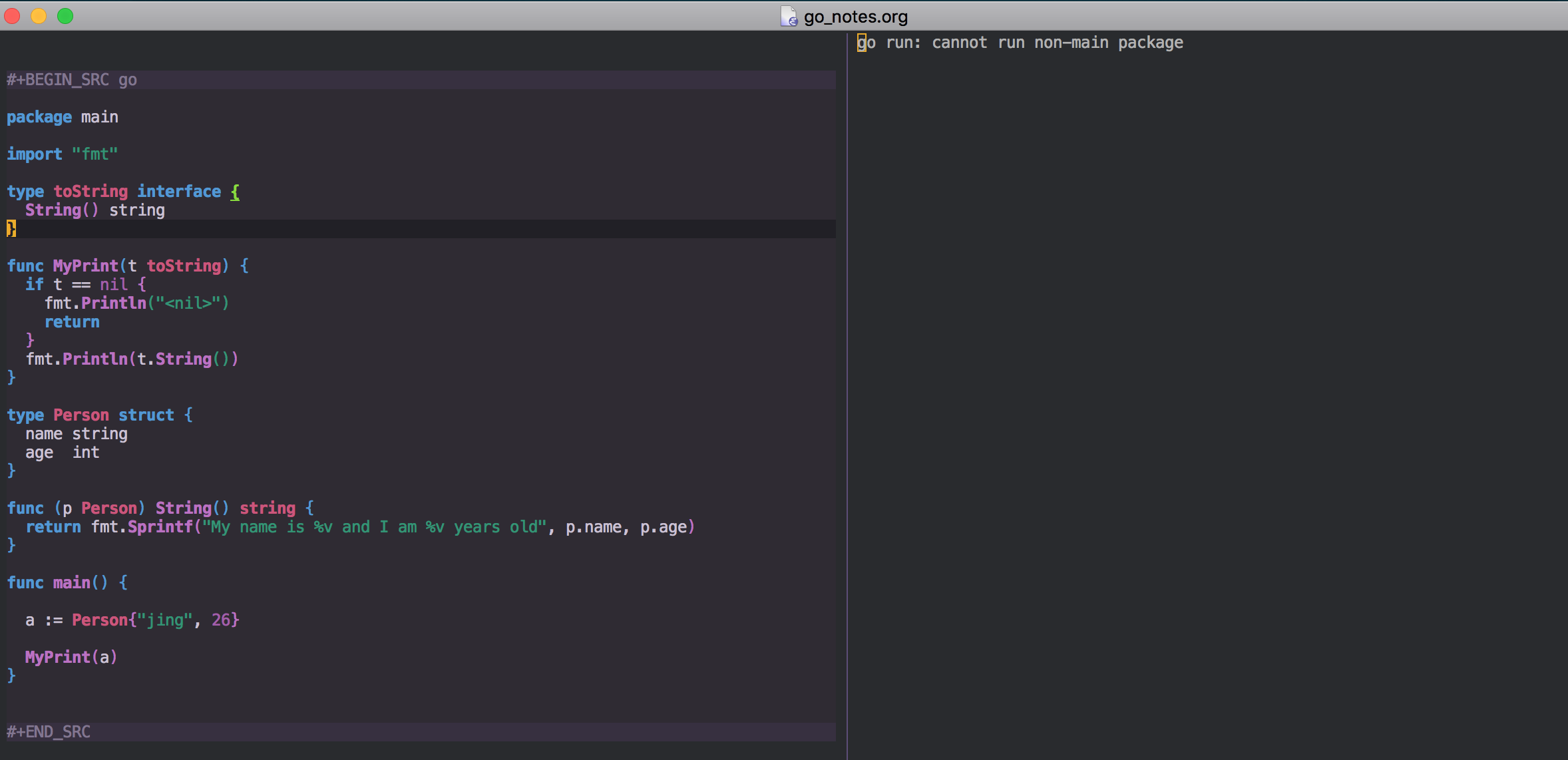Screen dimensions: 1568x760
Task: Click fmt.Println(t.String()) line
Action: (x=132, y=359)
